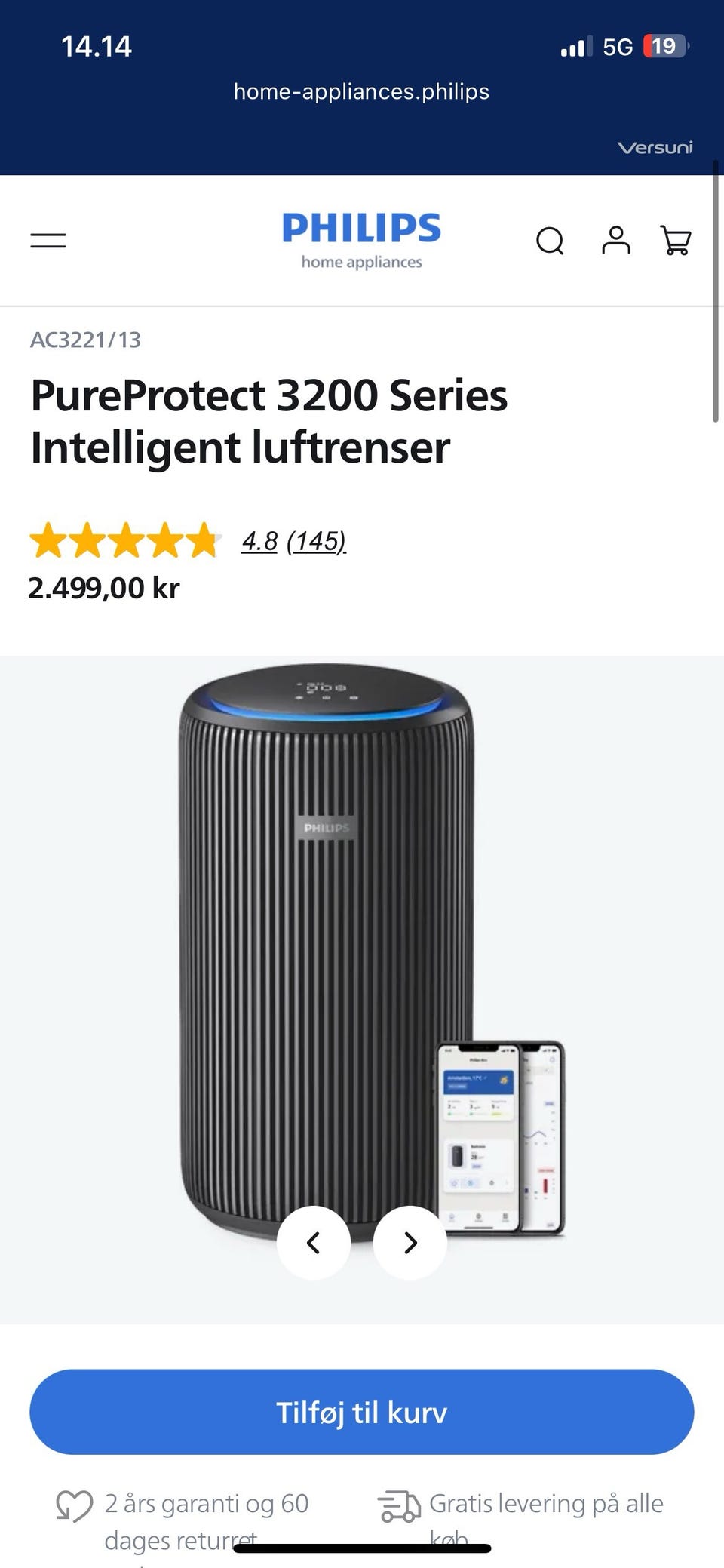
Task: Tap the warranty heart-return icon
Action: coord(74,1506)
